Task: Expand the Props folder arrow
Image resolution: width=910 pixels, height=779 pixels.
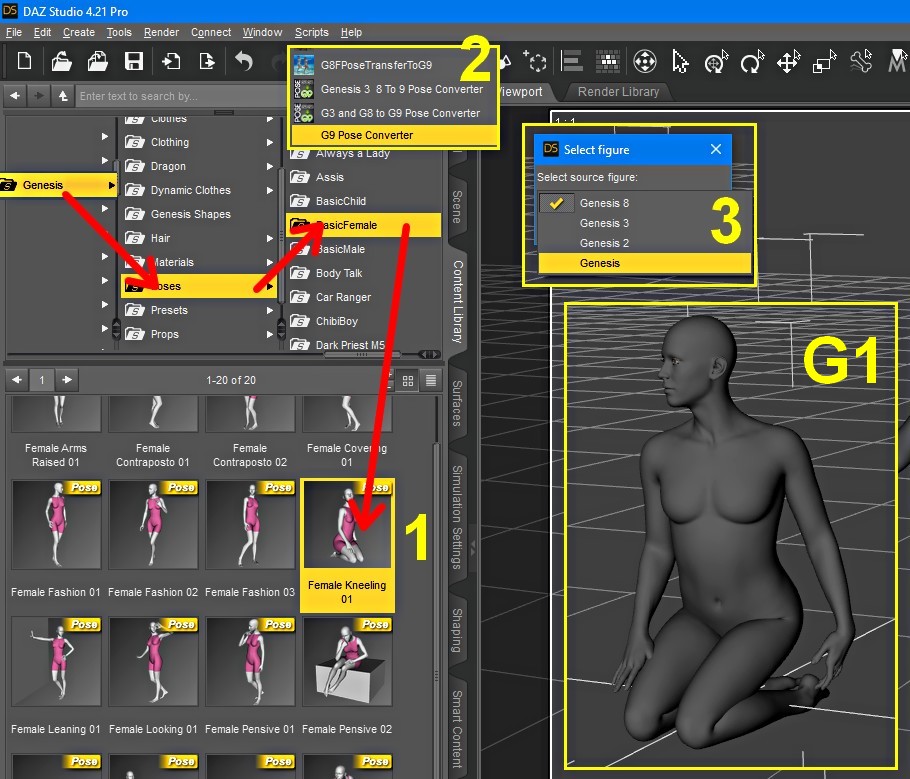Action: 269,334
